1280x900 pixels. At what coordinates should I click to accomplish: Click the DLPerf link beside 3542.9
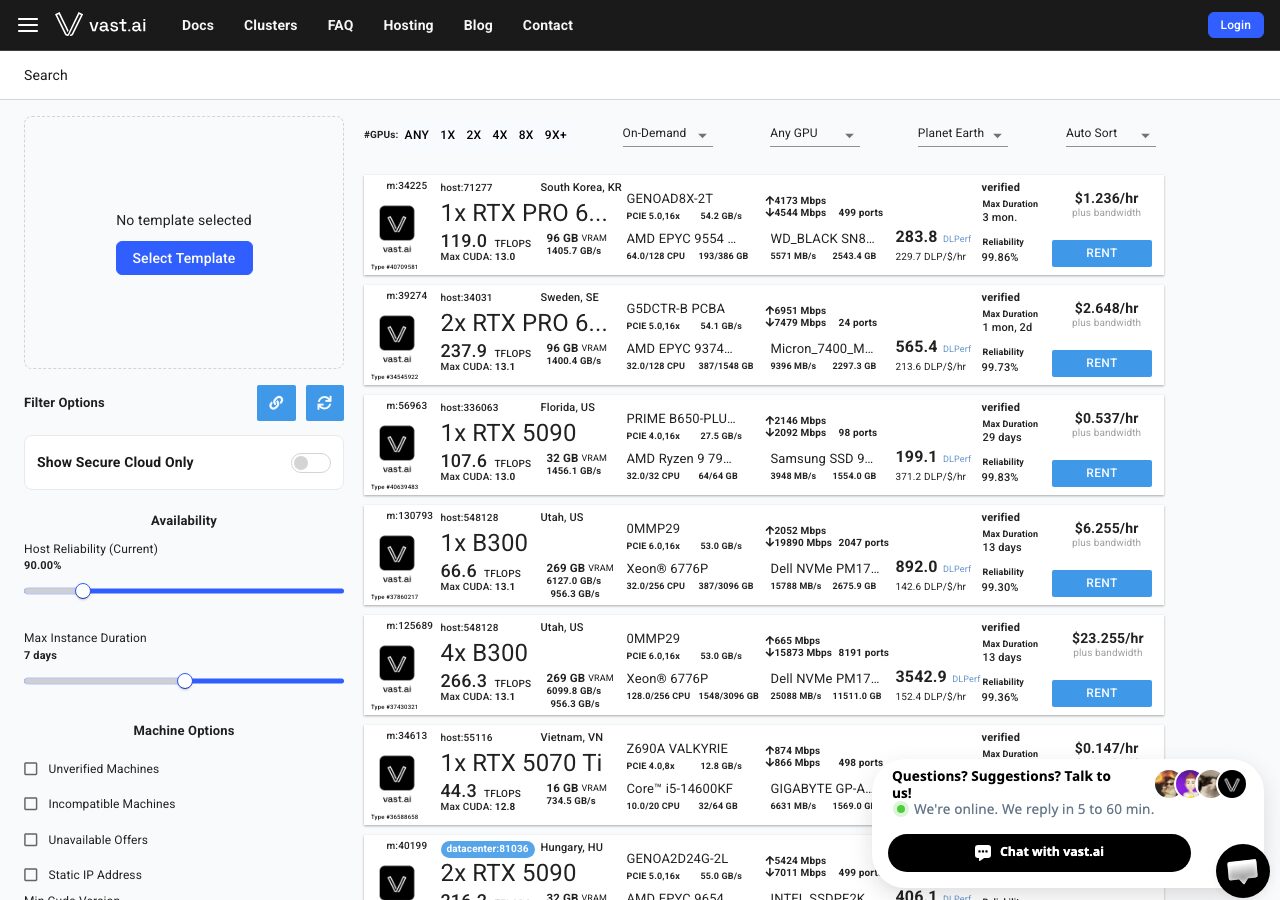[966, 679]
